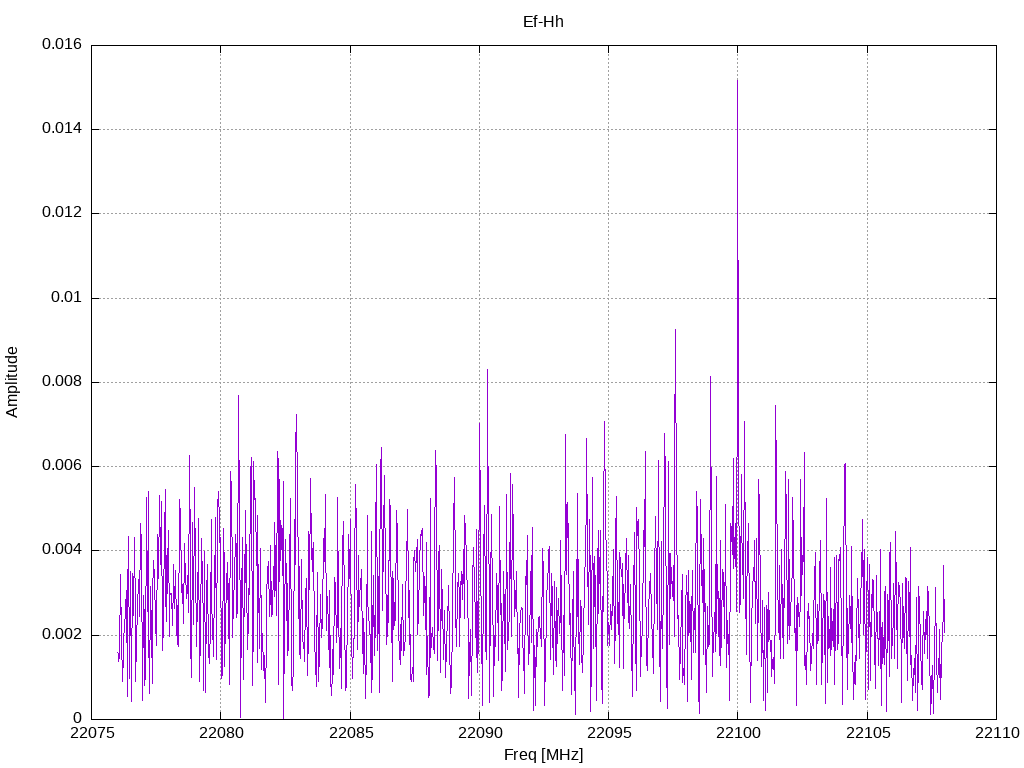This screenshot has width=1024, height=768.
Task: Click the y-axis tick label 0.012
Action: coord(61,213)
